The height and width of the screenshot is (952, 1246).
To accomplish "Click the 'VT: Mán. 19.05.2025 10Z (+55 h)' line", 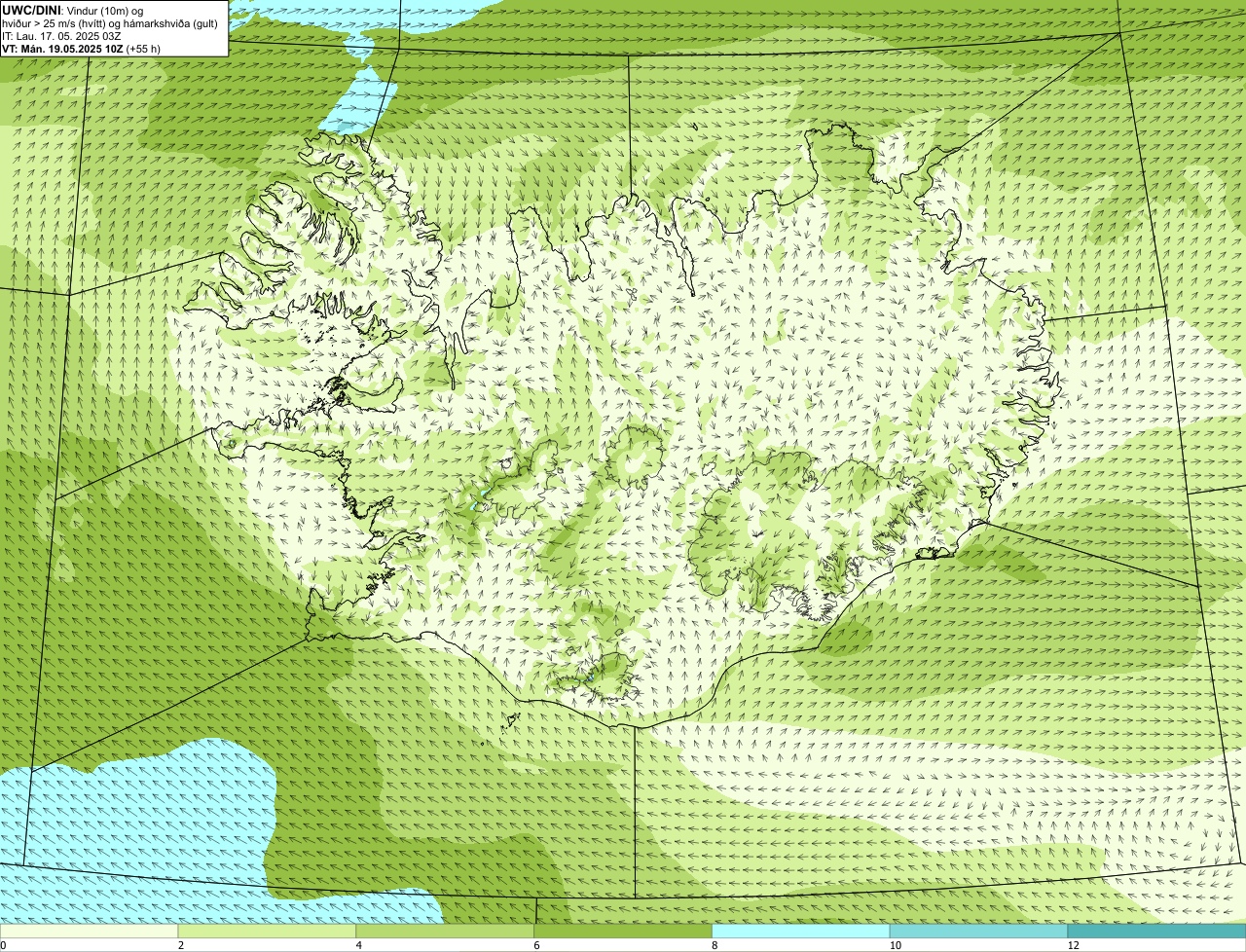I will tap(81, 49).
